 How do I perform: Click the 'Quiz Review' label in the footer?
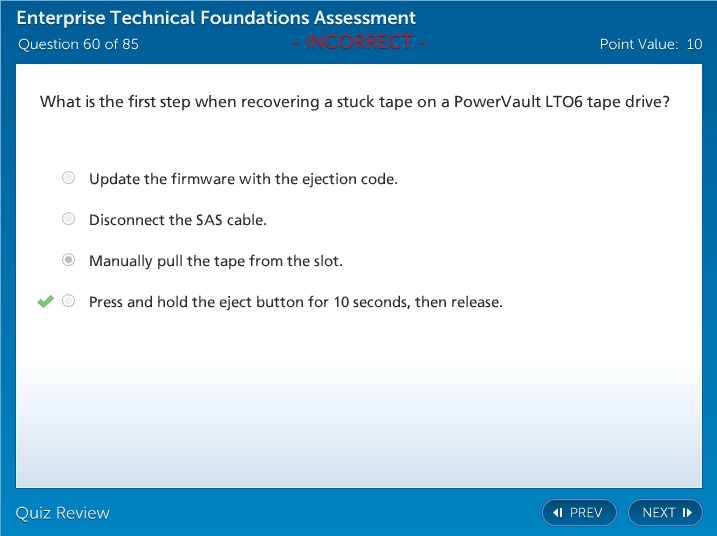[62, 513]
